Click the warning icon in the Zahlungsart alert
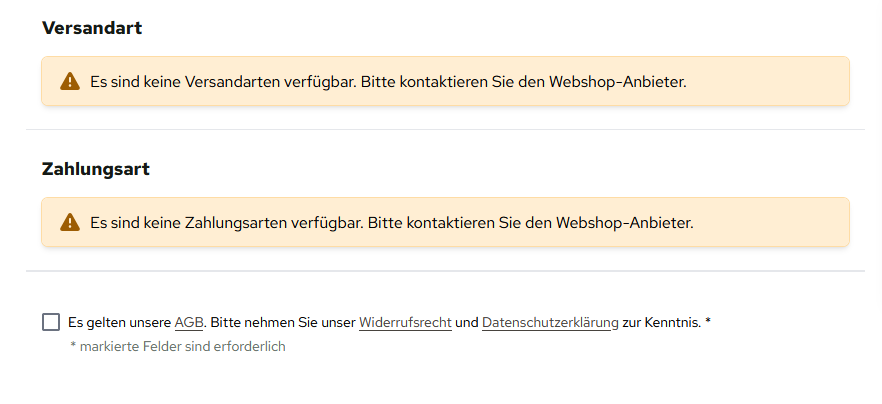Screen dimensions: 882x404 (69, 222)
